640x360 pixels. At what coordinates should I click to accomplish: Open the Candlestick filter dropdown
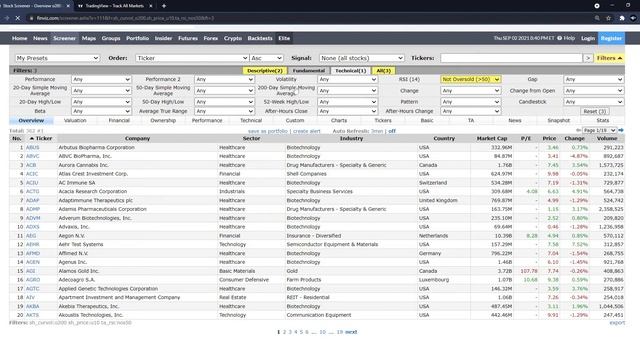593,102
